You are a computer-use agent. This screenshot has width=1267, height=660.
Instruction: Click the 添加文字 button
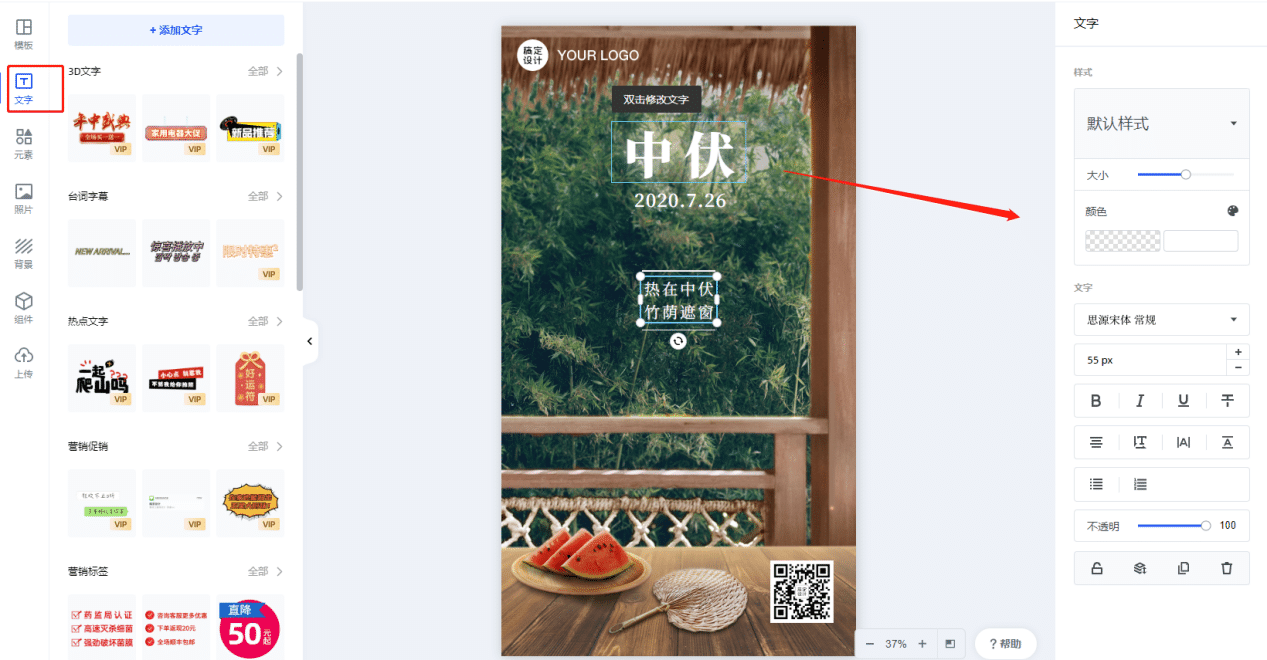[176, 30]
